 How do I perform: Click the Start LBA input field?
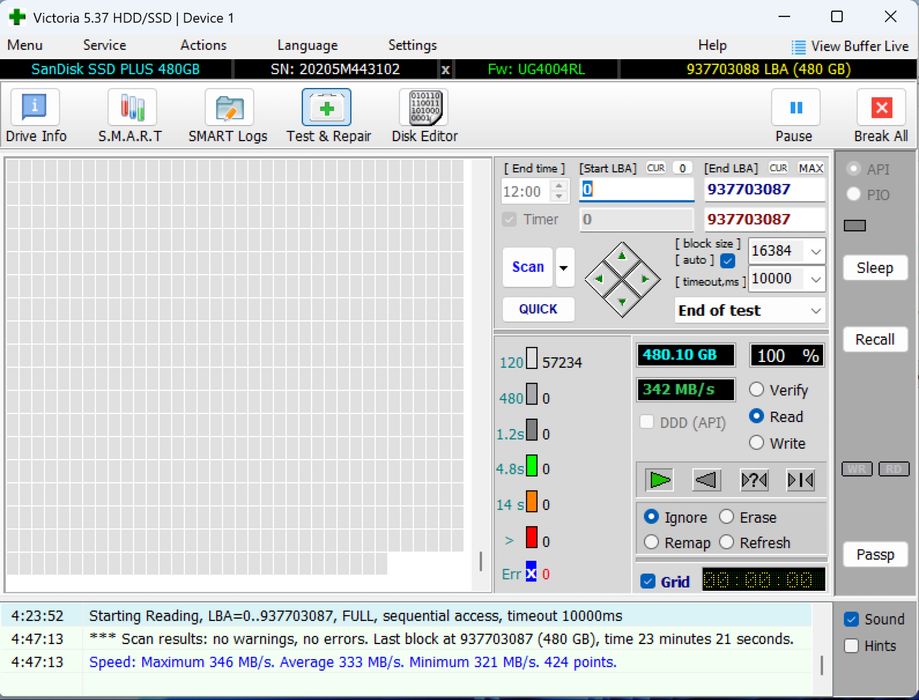coord(637,189)
